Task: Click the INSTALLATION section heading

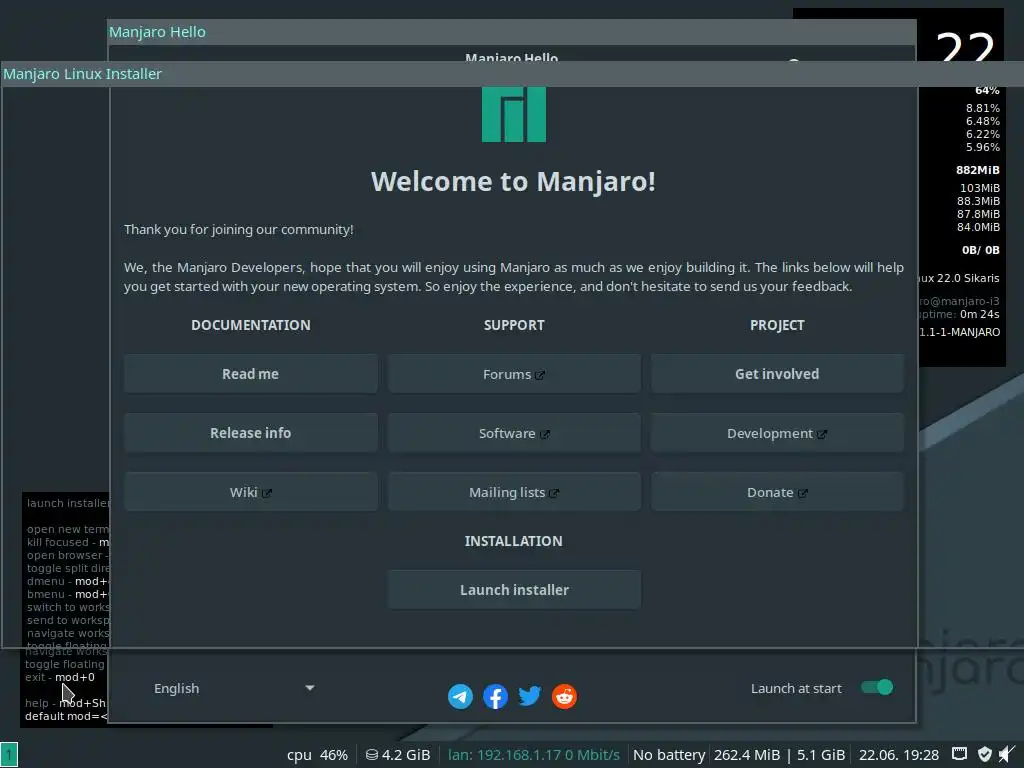Action: [513, 541]
